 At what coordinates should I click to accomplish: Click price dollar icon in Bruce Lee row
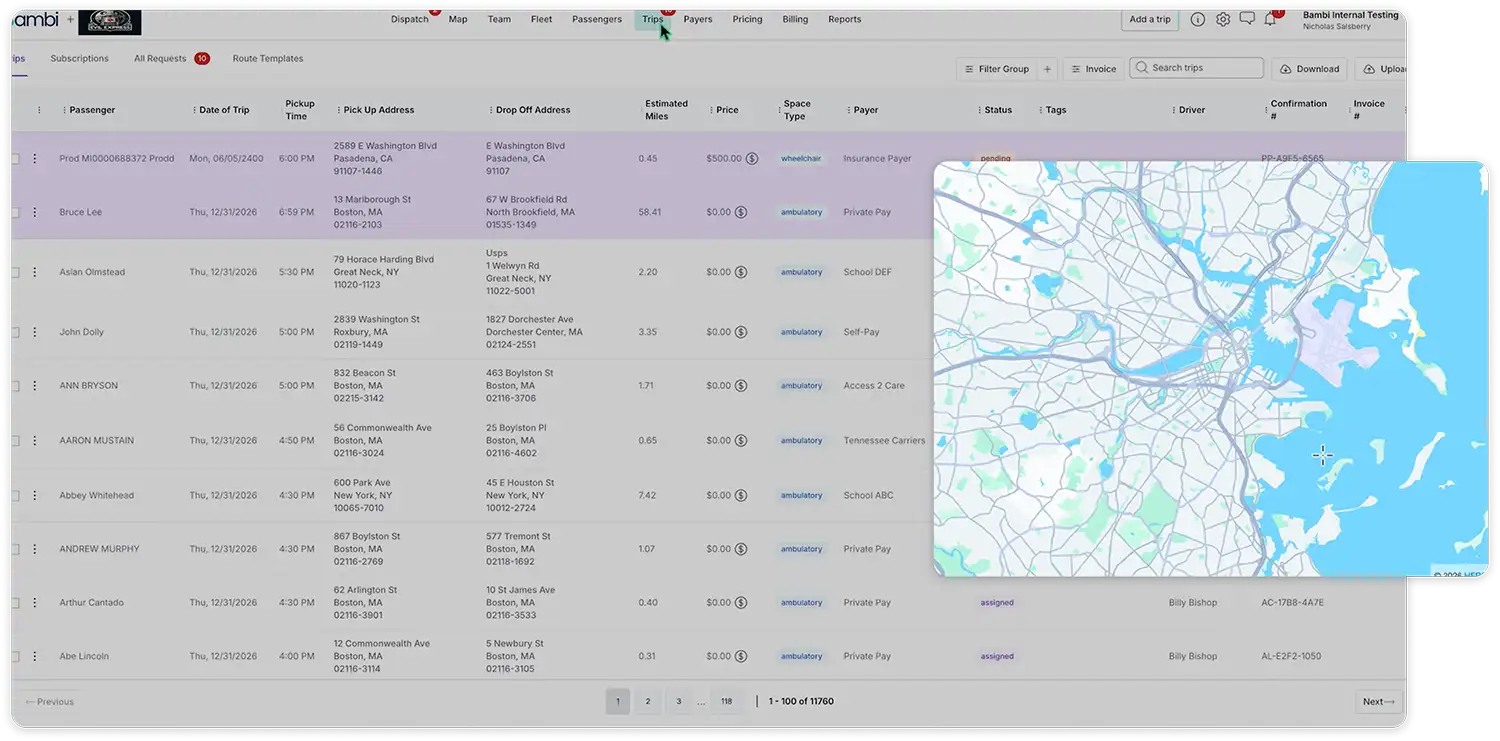click(x=741, y=212)
